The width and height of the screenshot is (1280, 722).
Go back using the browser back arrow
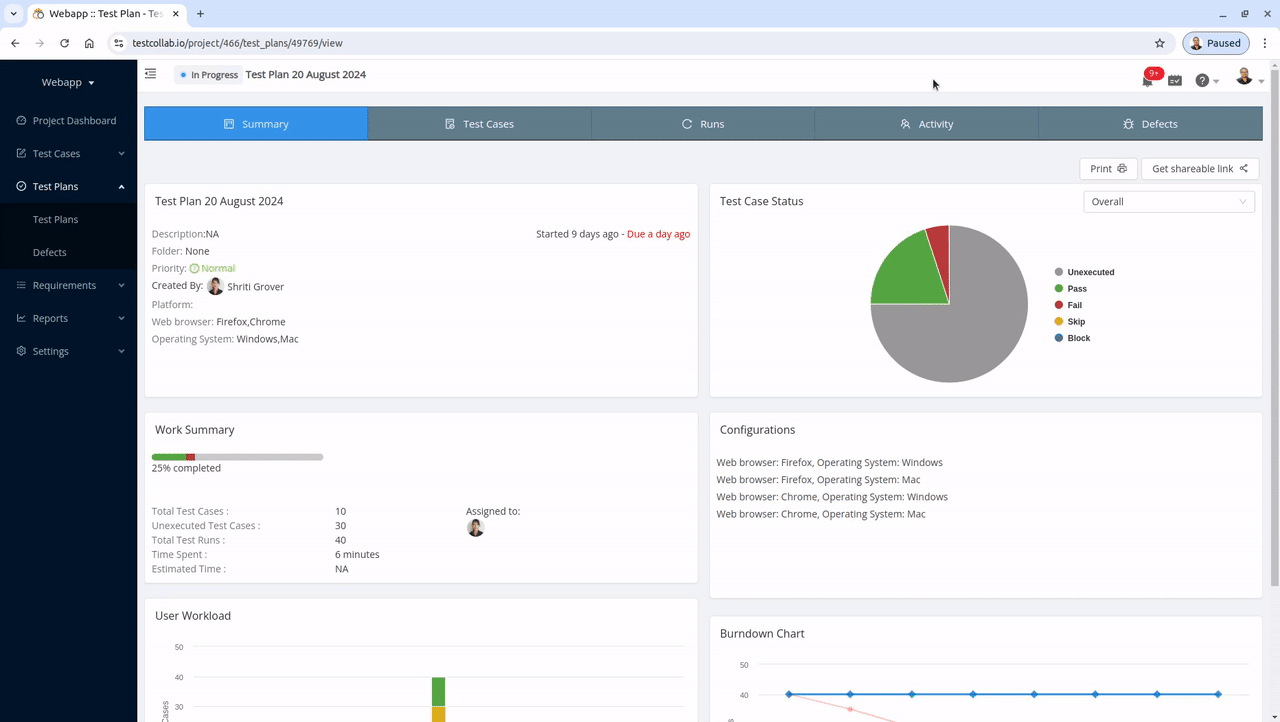pyautogui.click(x=15, y=43)
